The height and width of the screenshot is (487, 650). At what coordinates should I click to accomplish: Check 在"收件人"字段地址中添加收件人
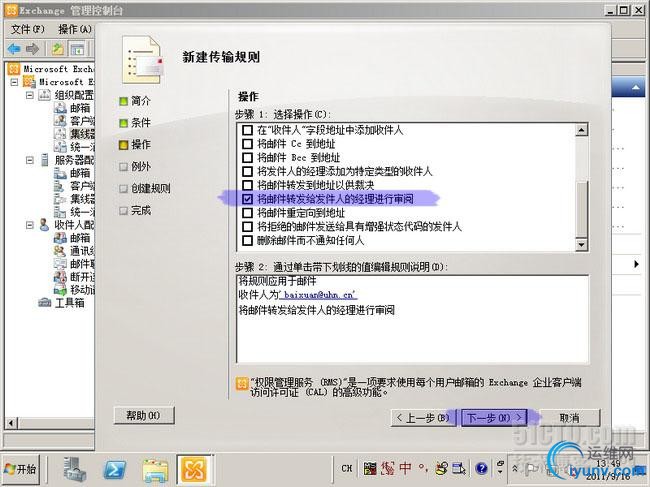point(247,130)
